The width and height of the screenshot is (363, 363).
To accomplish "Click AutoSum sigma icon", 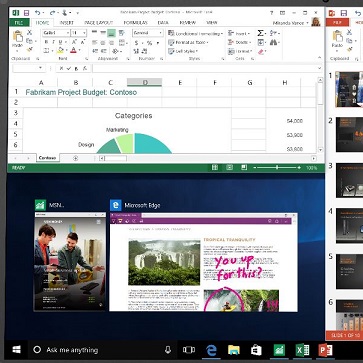I will tap(260, 33).
